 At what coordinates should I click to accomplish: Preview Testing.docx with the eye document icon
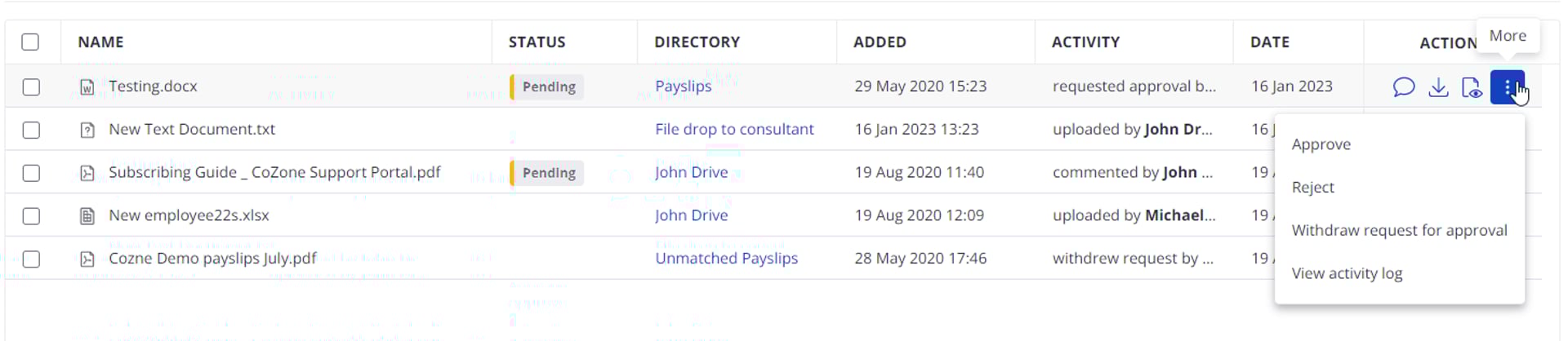coord(1472,86)
